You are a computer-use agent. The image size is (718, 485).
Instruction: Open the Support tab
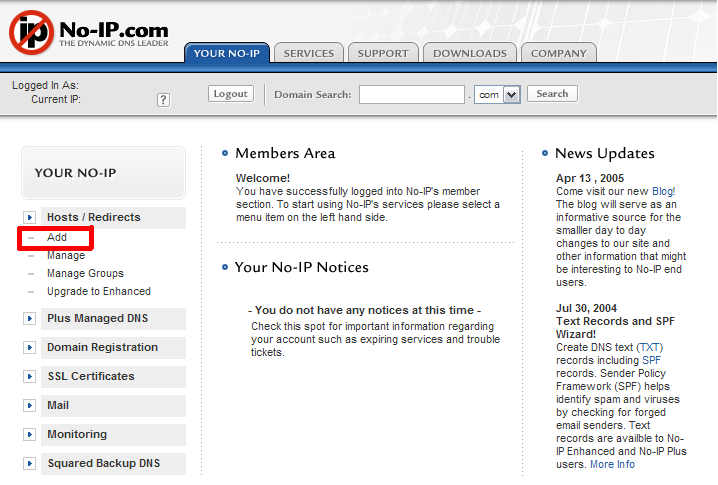coord(383,53)
